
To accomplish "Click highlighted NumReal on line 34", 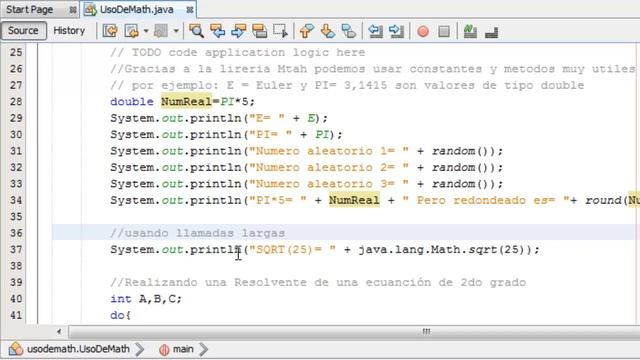I will (x=354, y=200).
